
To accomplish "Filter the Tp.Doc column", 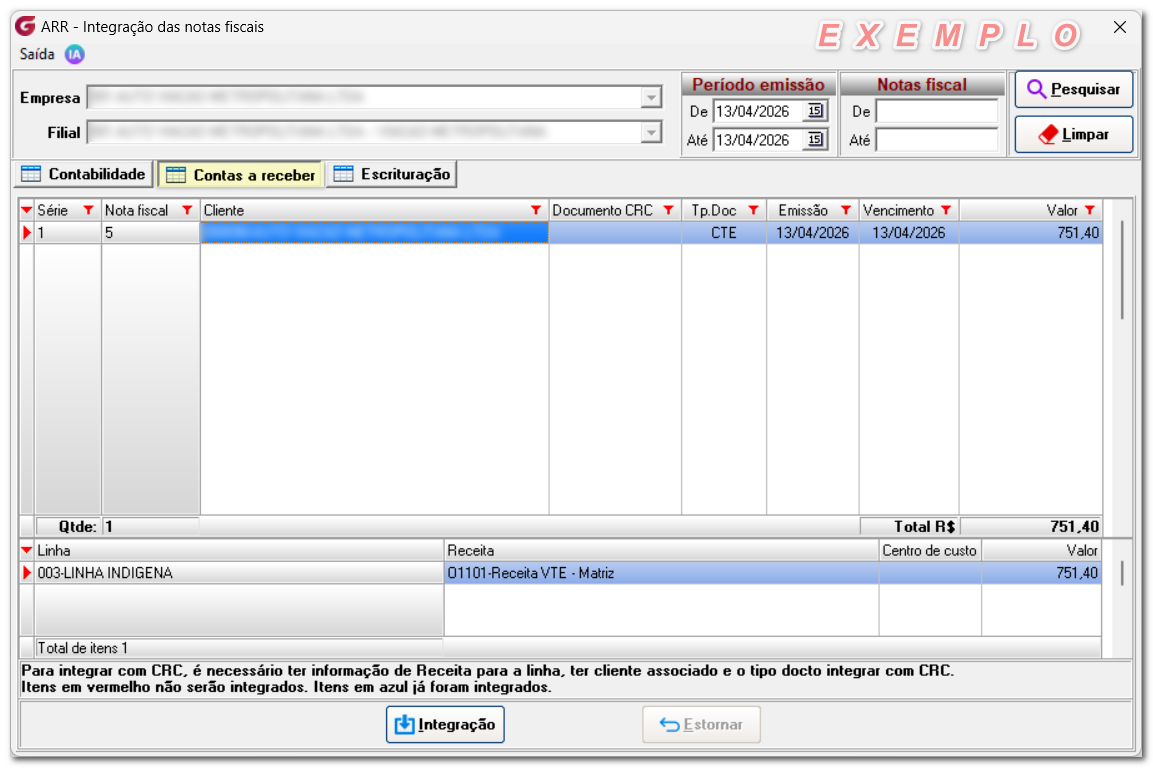I will point(754,210).
